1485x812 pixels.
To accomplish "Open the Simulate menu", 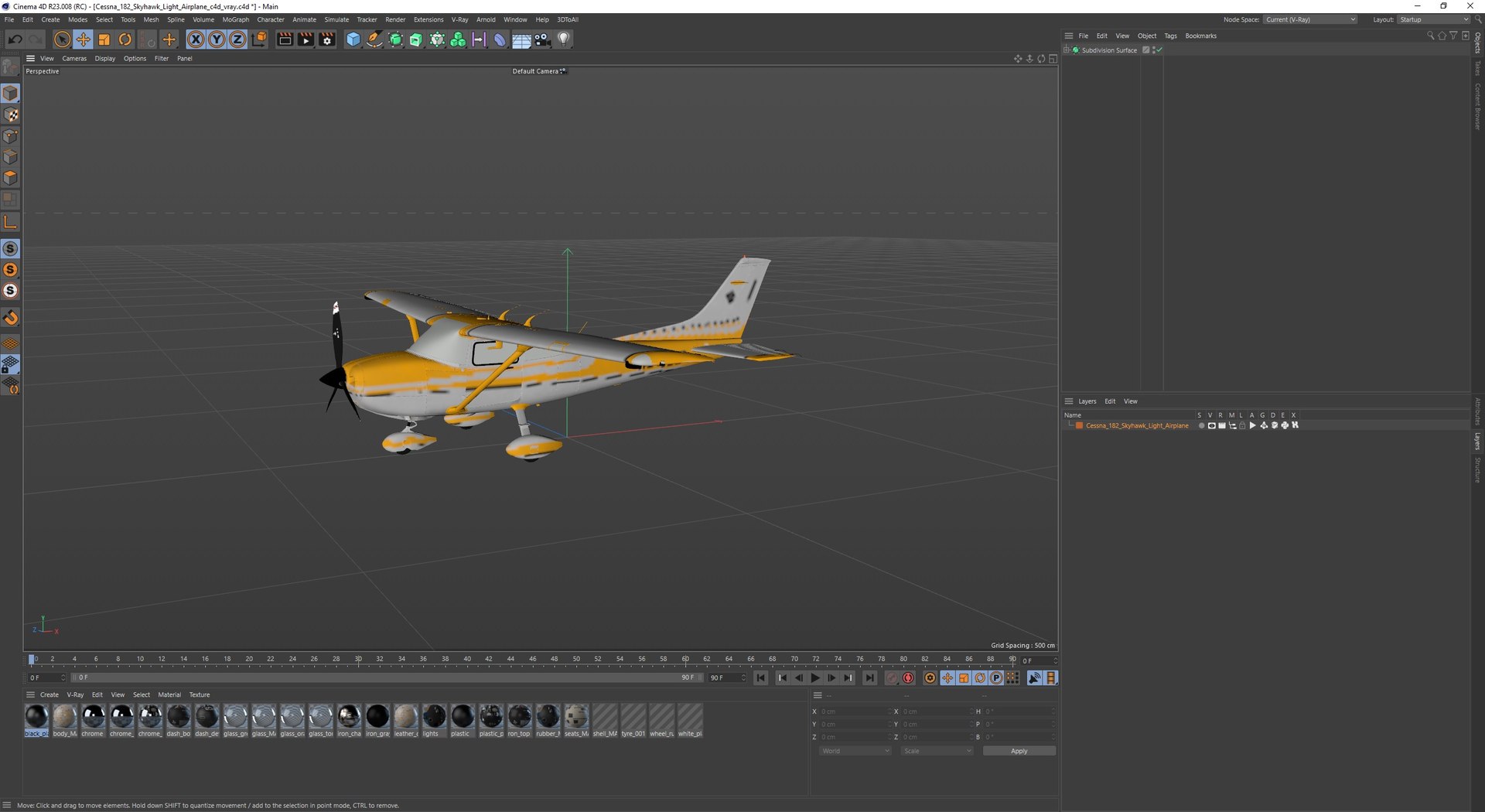I will point(336,19).
